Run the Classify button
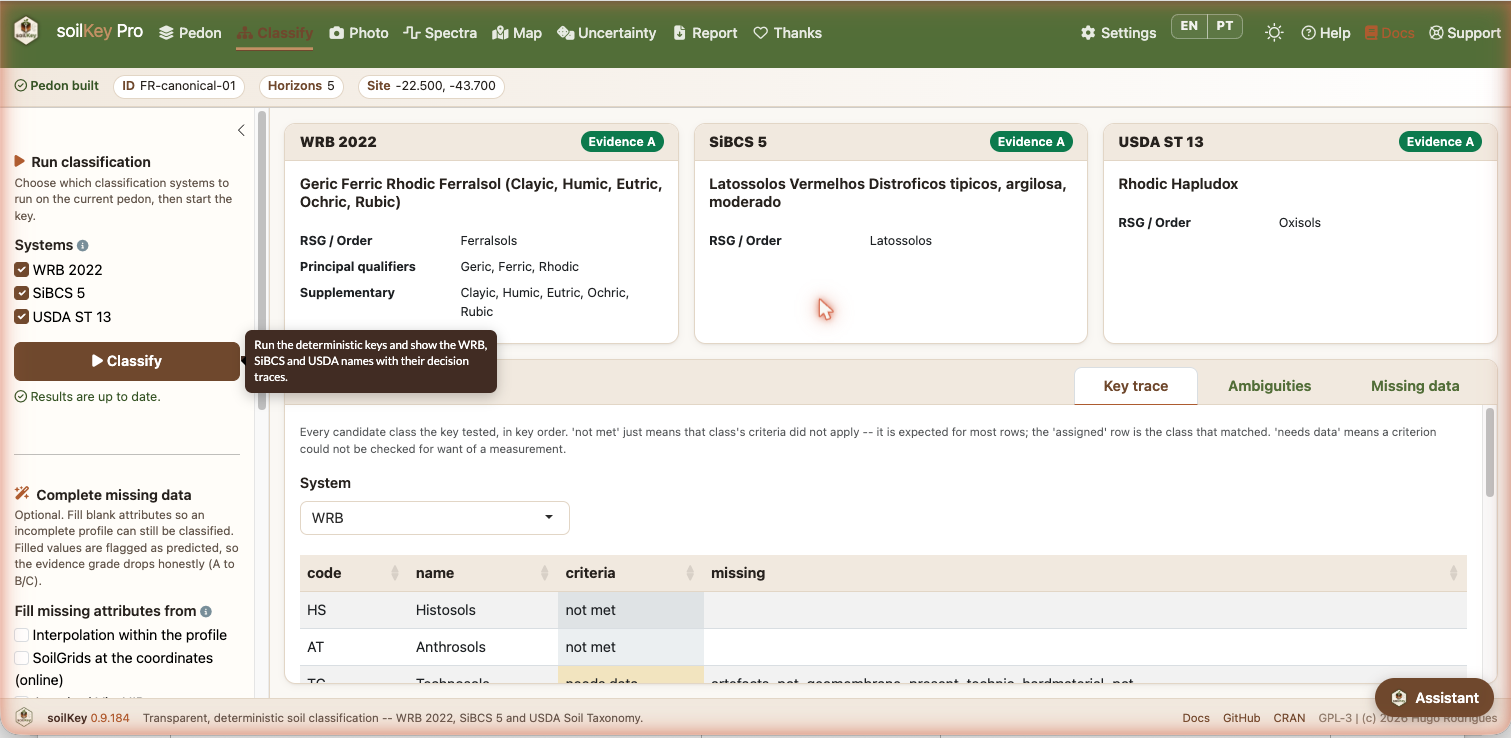The image size is (1511, 738). coord(127,361)
